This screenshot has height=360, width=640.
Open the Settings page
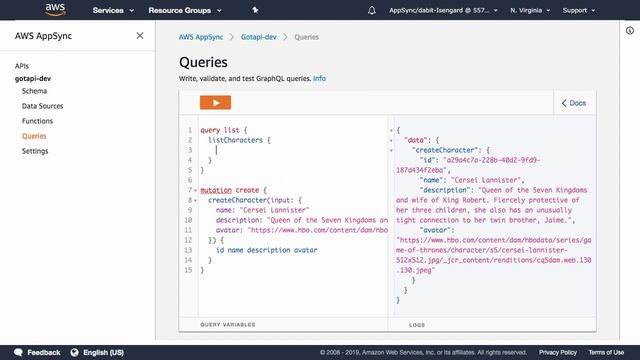tap(35, 151)
